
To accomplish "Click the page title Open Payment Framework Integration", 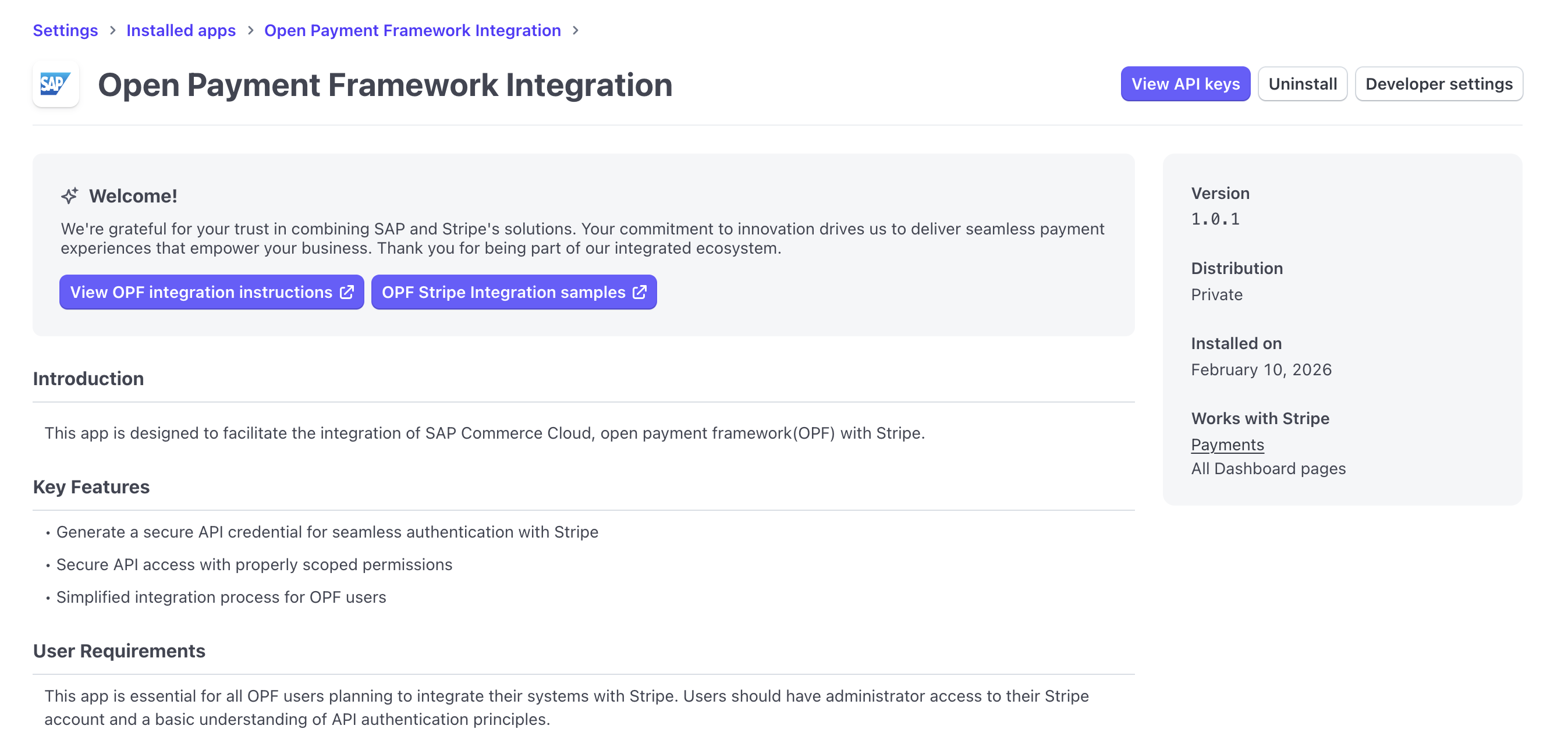I will click(385, 84).
